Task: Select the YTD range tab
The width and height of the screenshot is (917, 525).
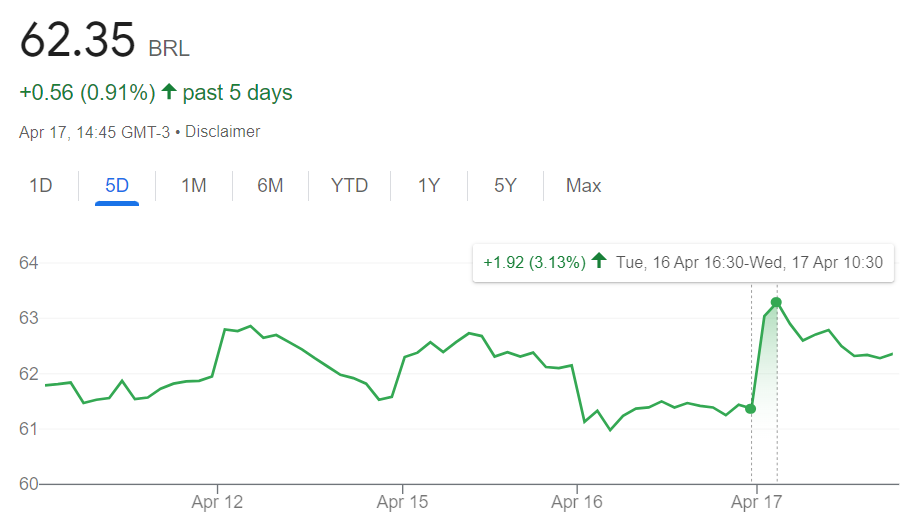Action: pos(349,185)
